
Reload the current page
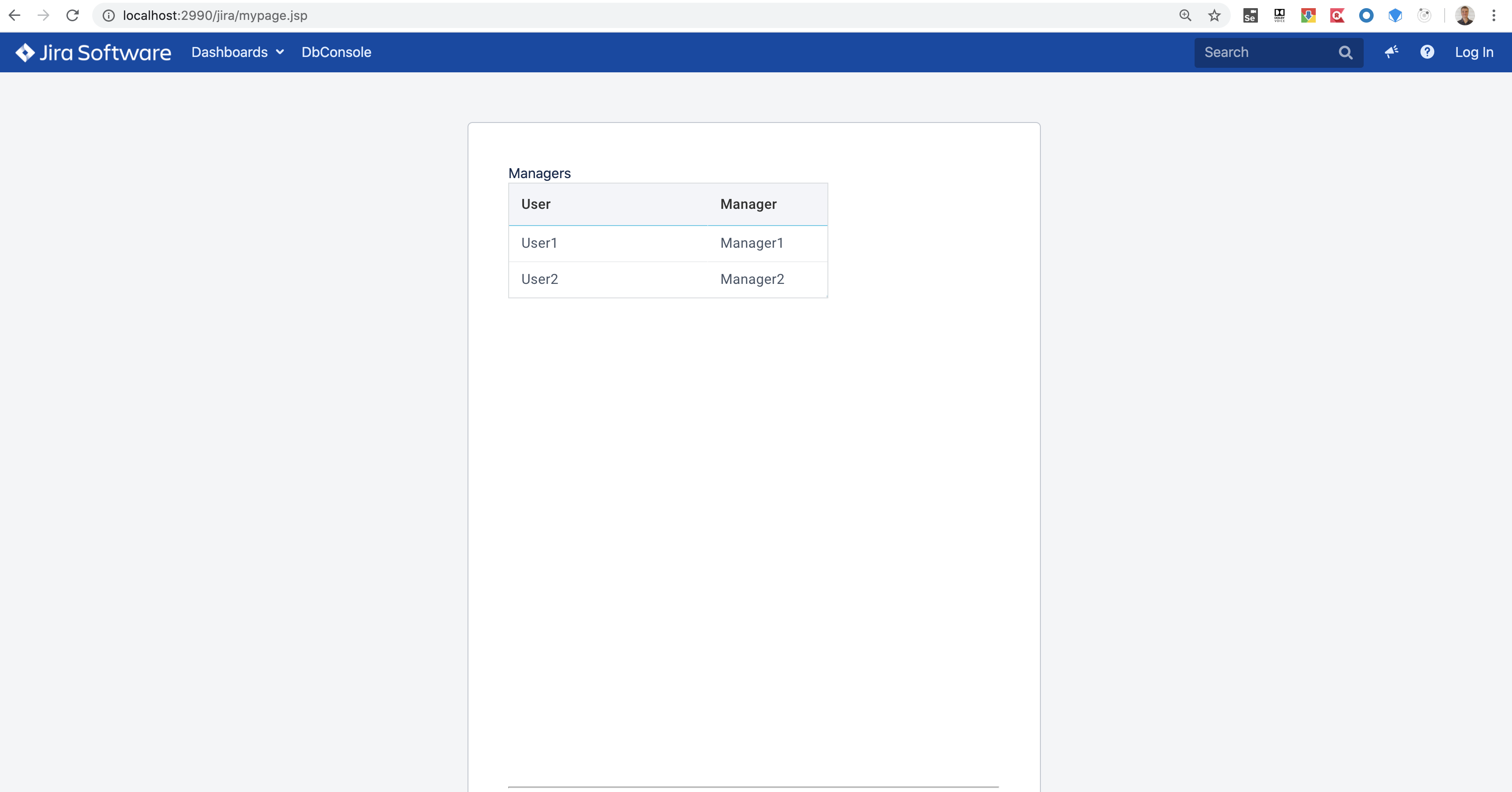coord(72,15)
